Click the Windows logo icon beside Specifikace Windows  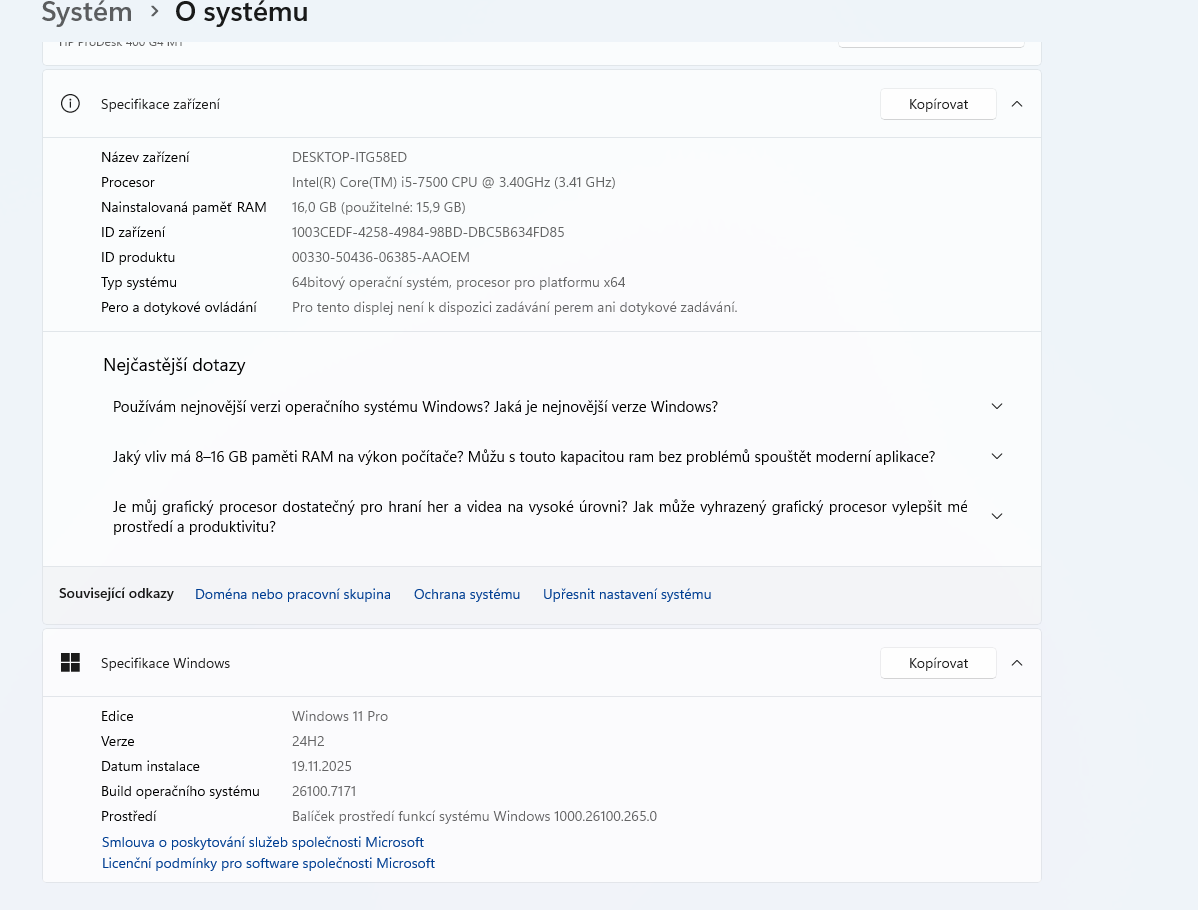pyautogui.click(x=70, y=663)
